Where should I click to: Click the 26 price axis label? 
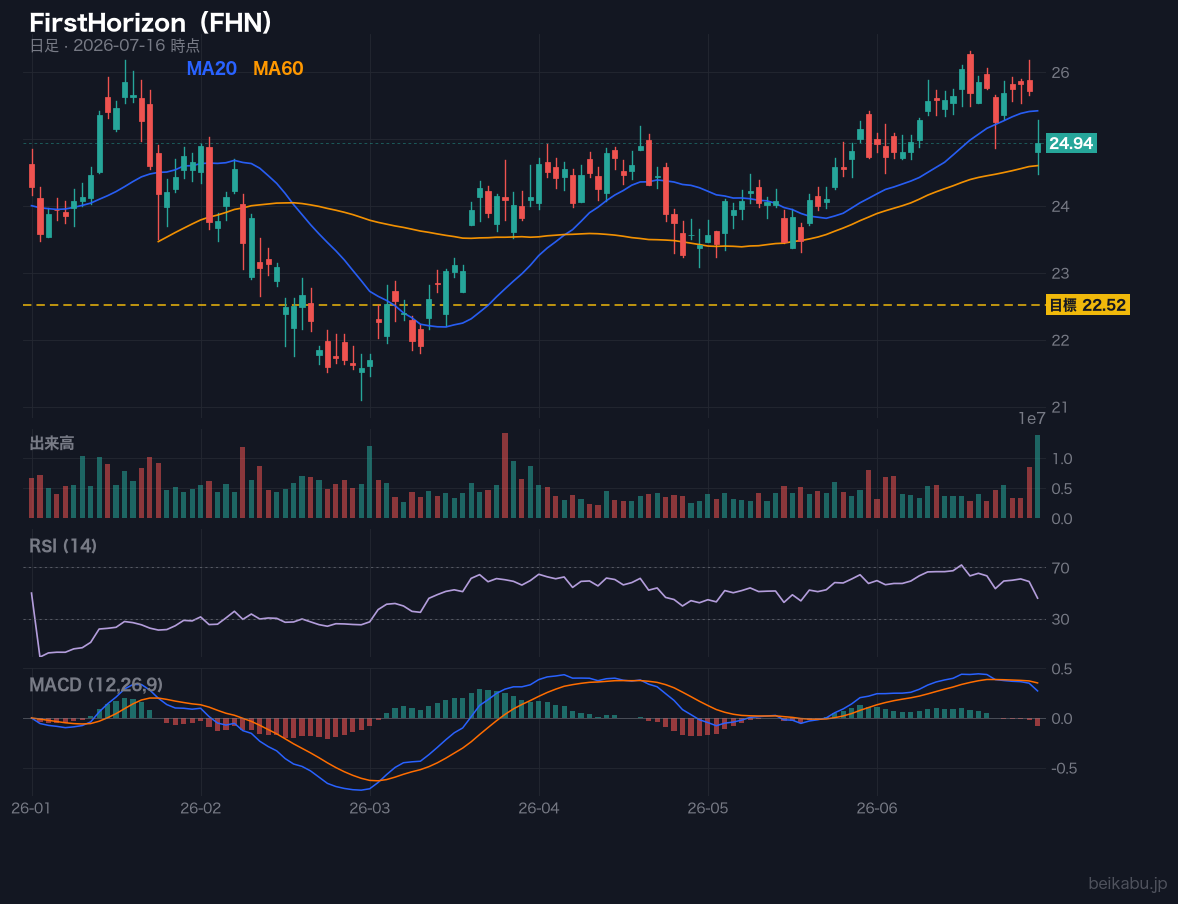point(1060,73)
